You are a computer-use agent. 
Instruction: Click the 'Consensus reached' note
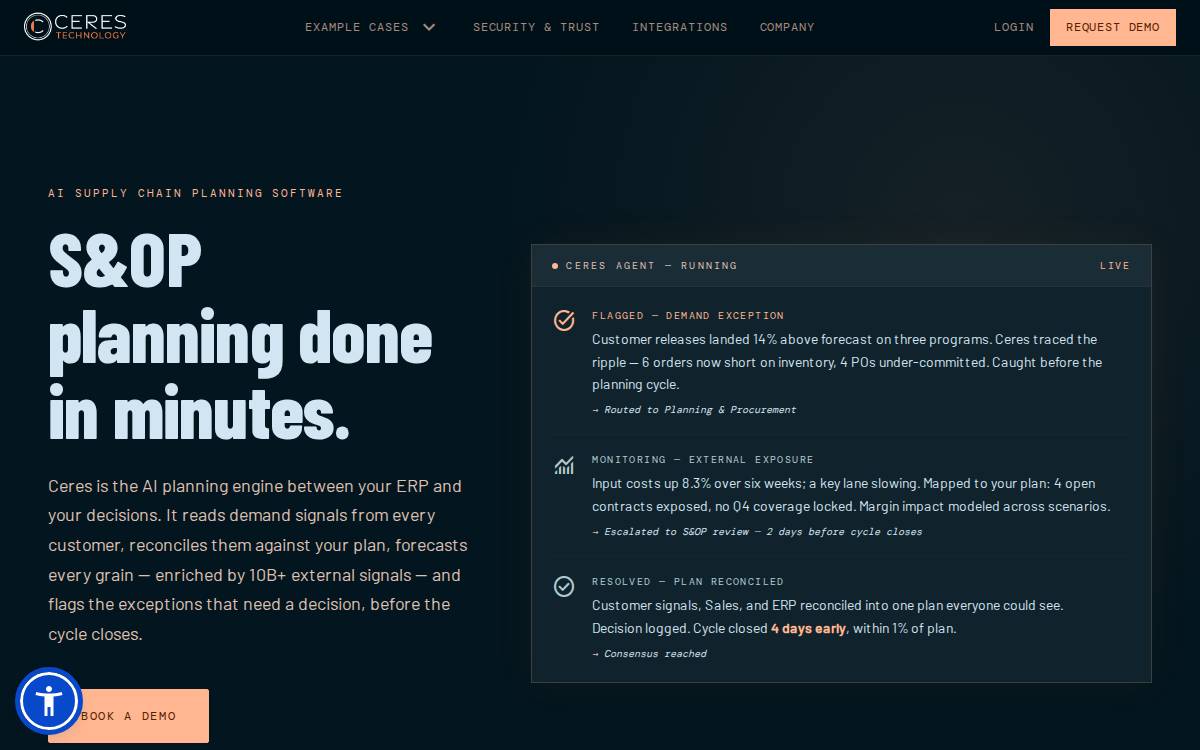tap(649, 654)
